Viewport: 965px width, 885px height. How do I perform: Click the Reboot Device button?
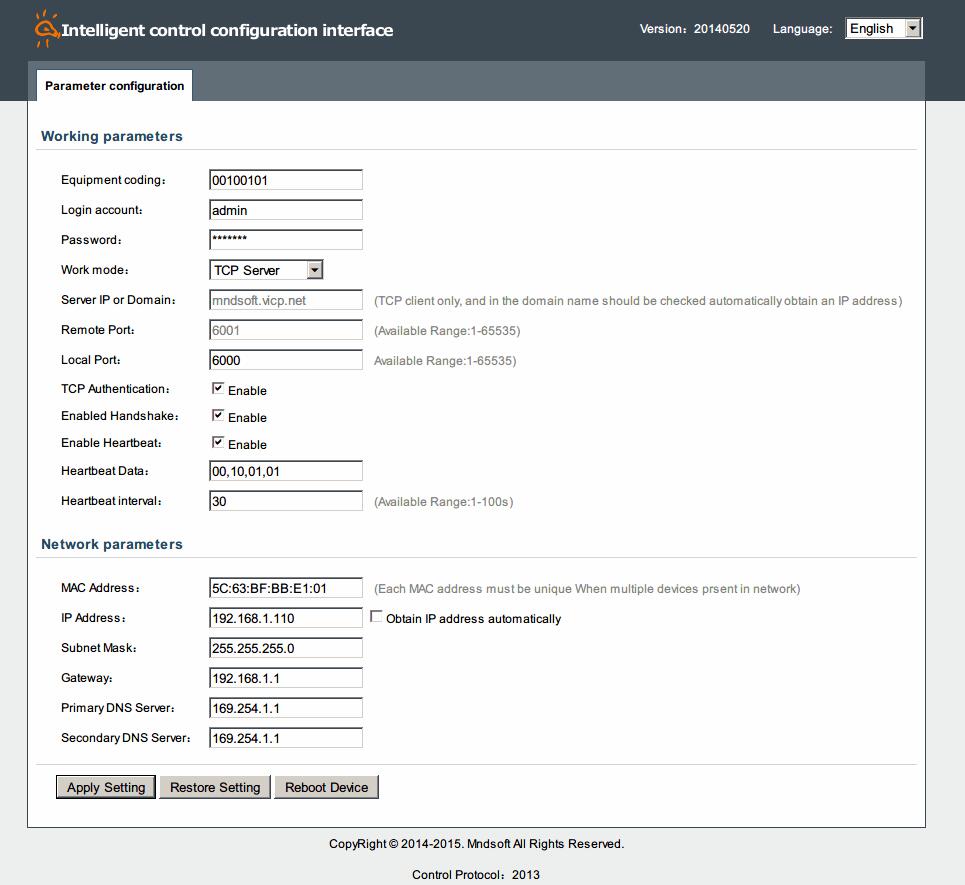[x=326, y=788]
